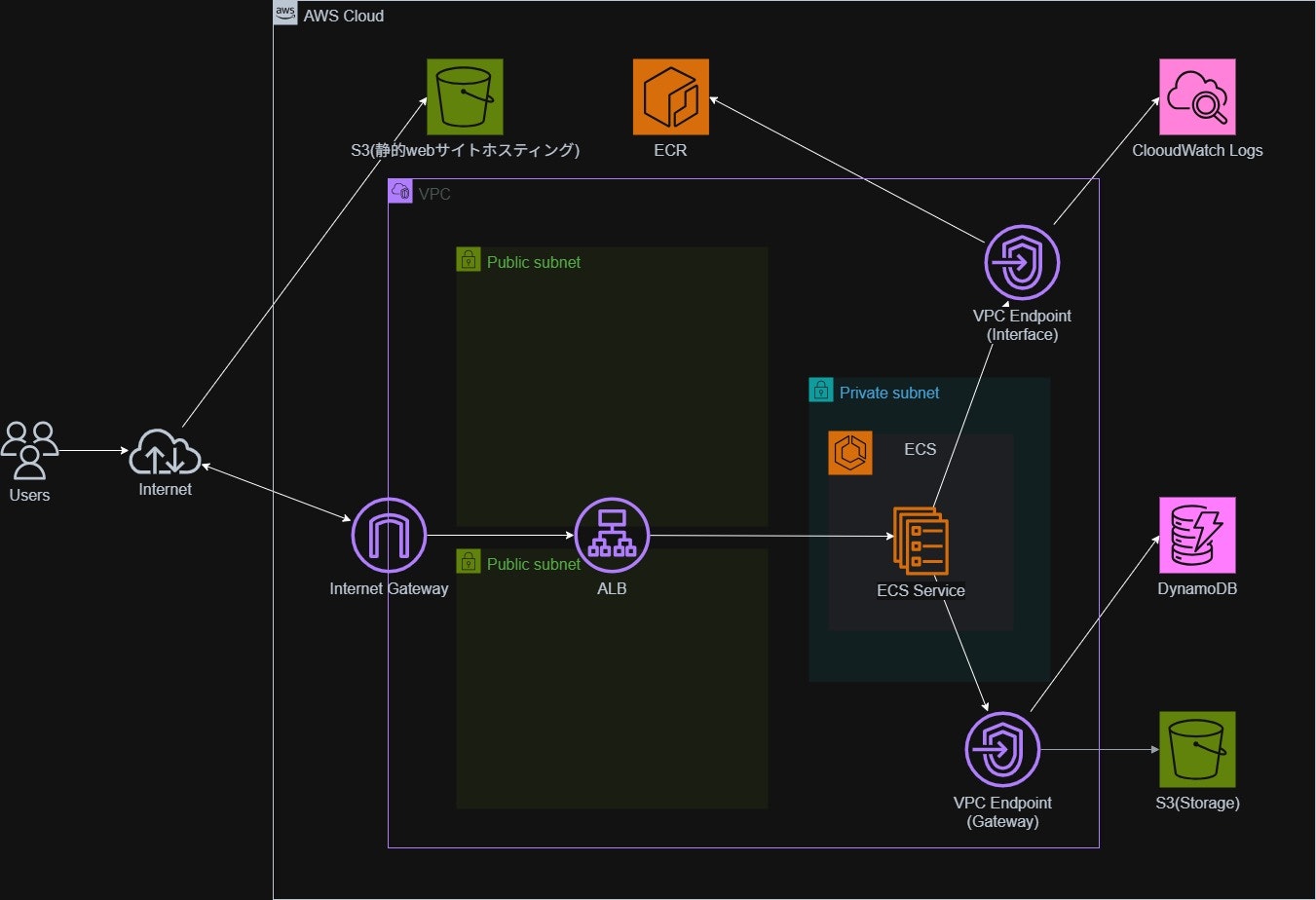This screenshot has height=900, width=1316.
Task: Click the AWS Cloud badge icon
Action: click(x=284, y=12)
